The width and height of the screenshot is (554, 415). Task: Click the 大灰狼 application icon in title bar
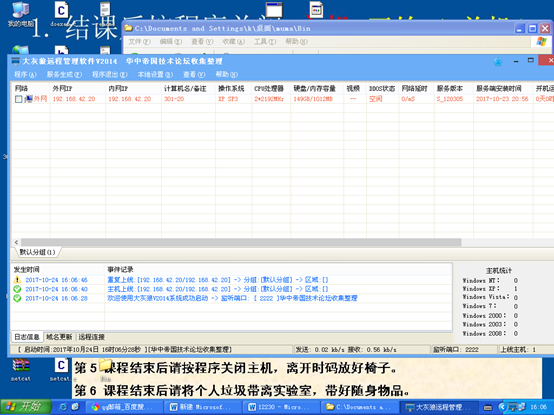pyautogui.click(x=16, y=61)
